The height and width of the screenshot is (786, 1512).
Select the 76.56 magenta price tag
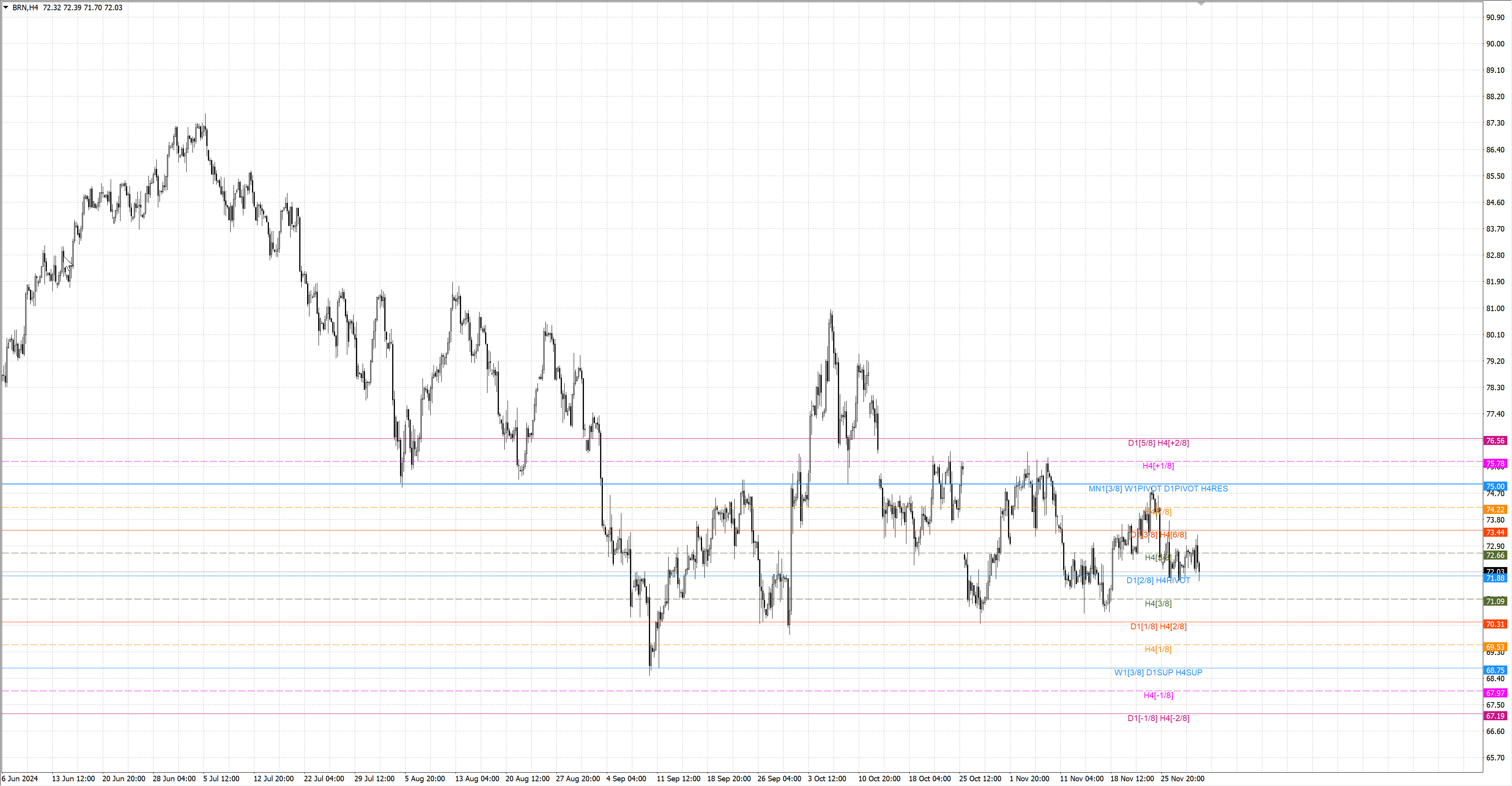[x=1495, y=441]
